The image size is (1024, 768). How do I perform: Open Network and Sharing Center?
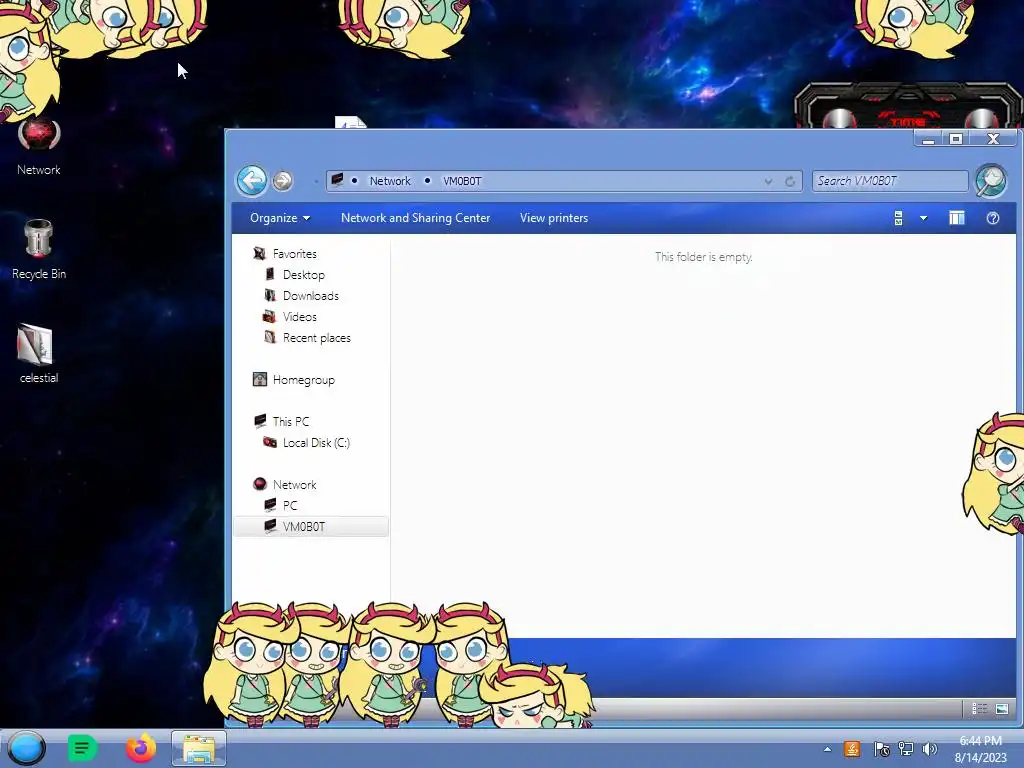[415, 218]
